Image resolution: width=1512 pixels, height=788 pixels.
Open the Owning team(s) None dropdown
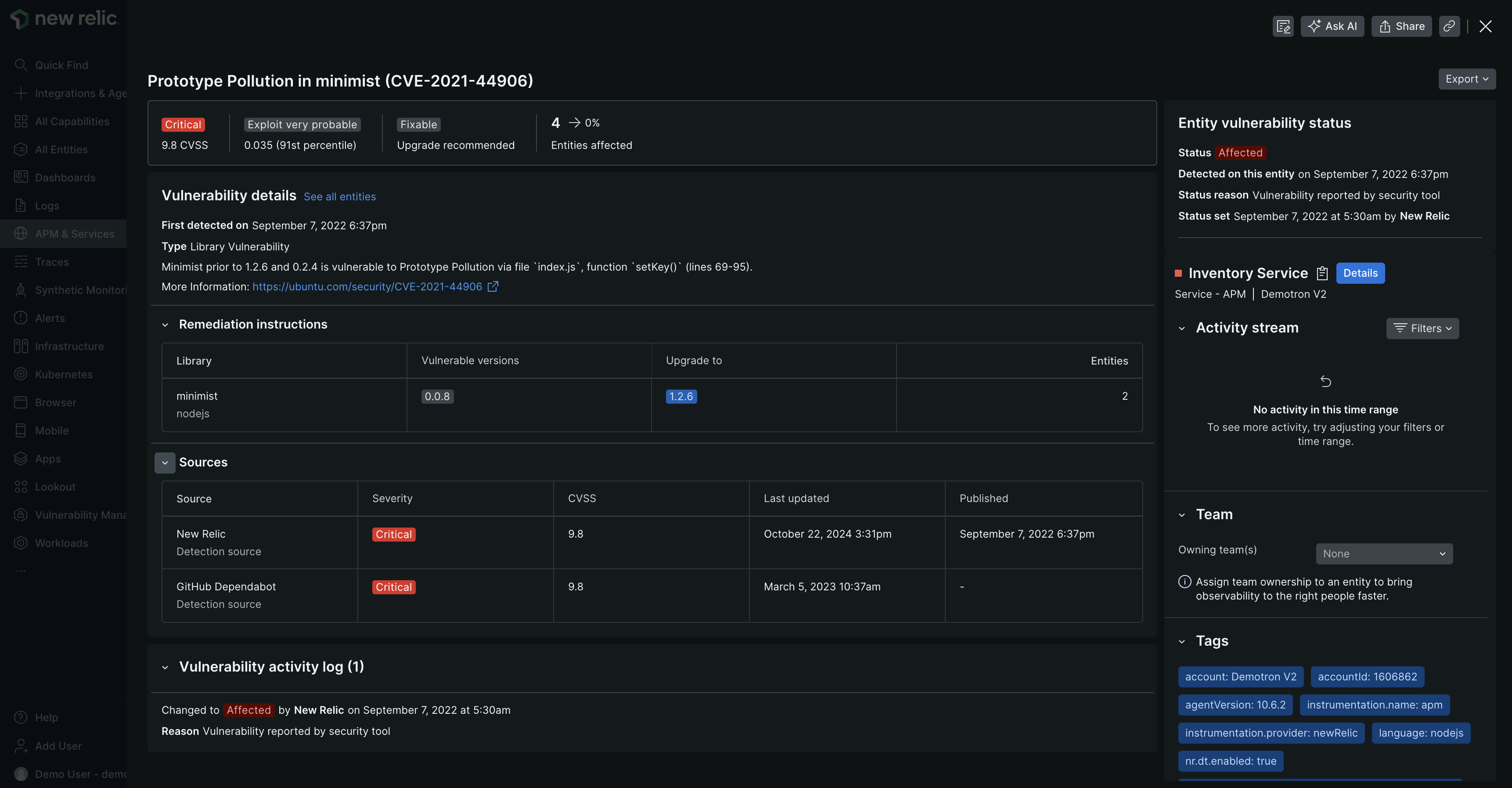[1383, 554]
